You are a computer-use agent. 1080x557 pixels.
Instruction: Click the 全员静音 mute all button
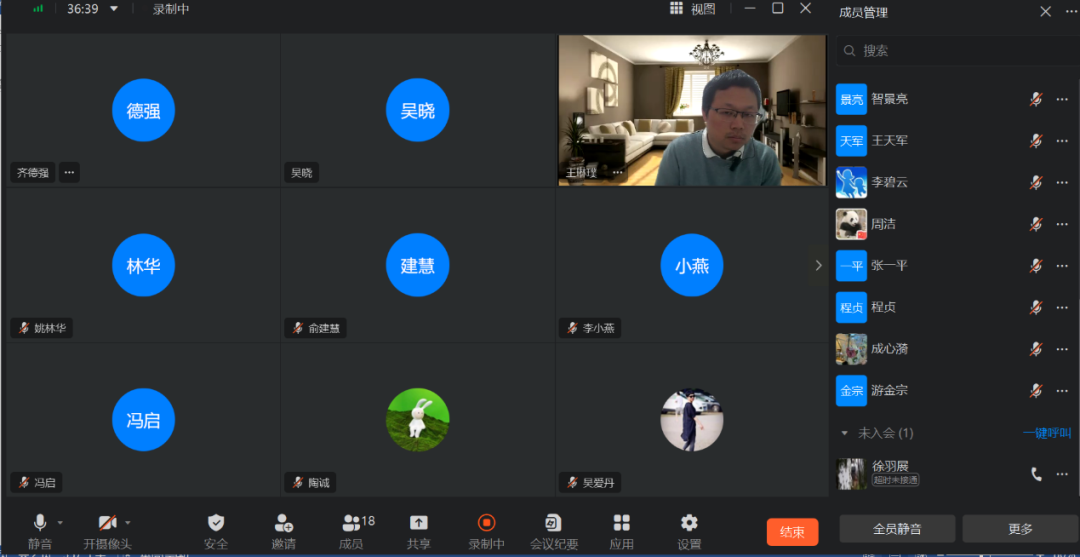coord(896,529)
